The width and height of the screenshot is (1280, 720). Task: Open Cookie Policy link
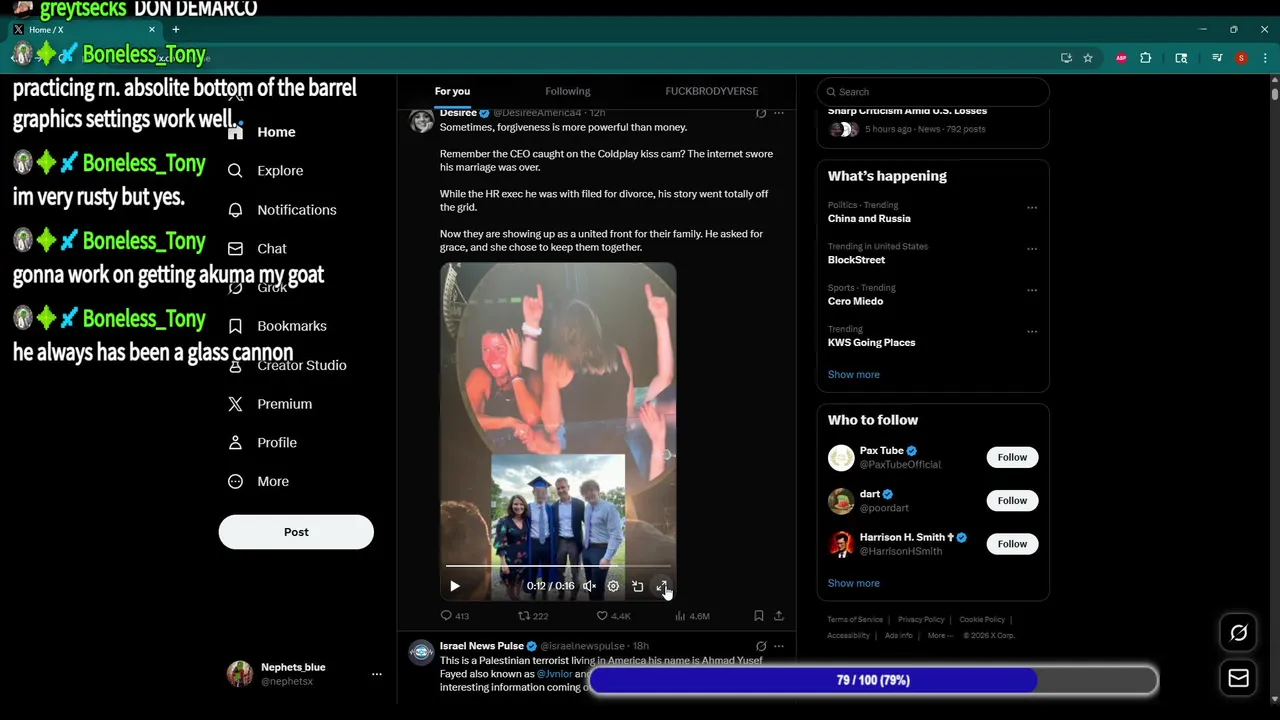click(x=982, y=620)
